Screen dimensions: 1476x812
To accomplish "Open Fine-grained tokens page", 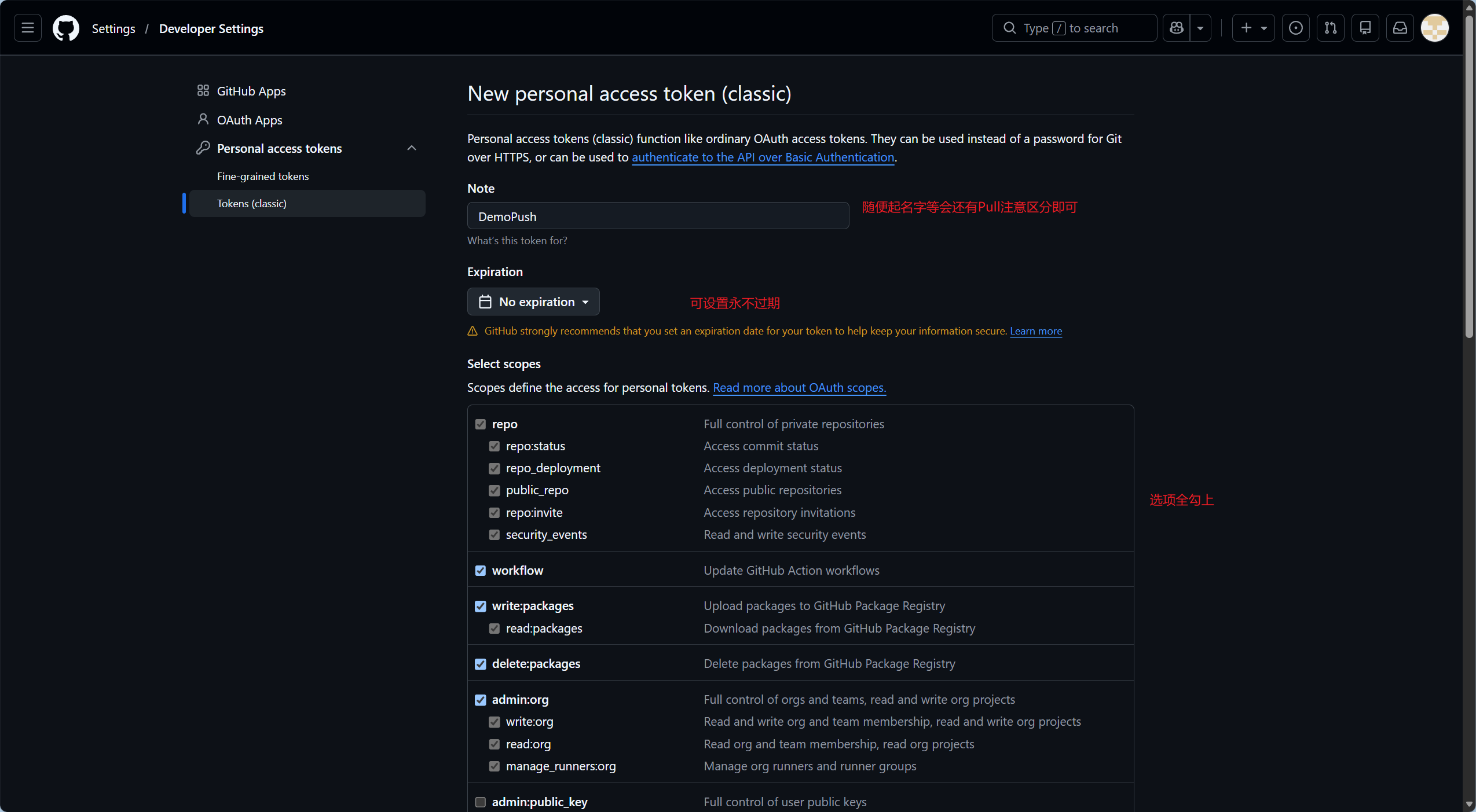I will click(263, 176).
